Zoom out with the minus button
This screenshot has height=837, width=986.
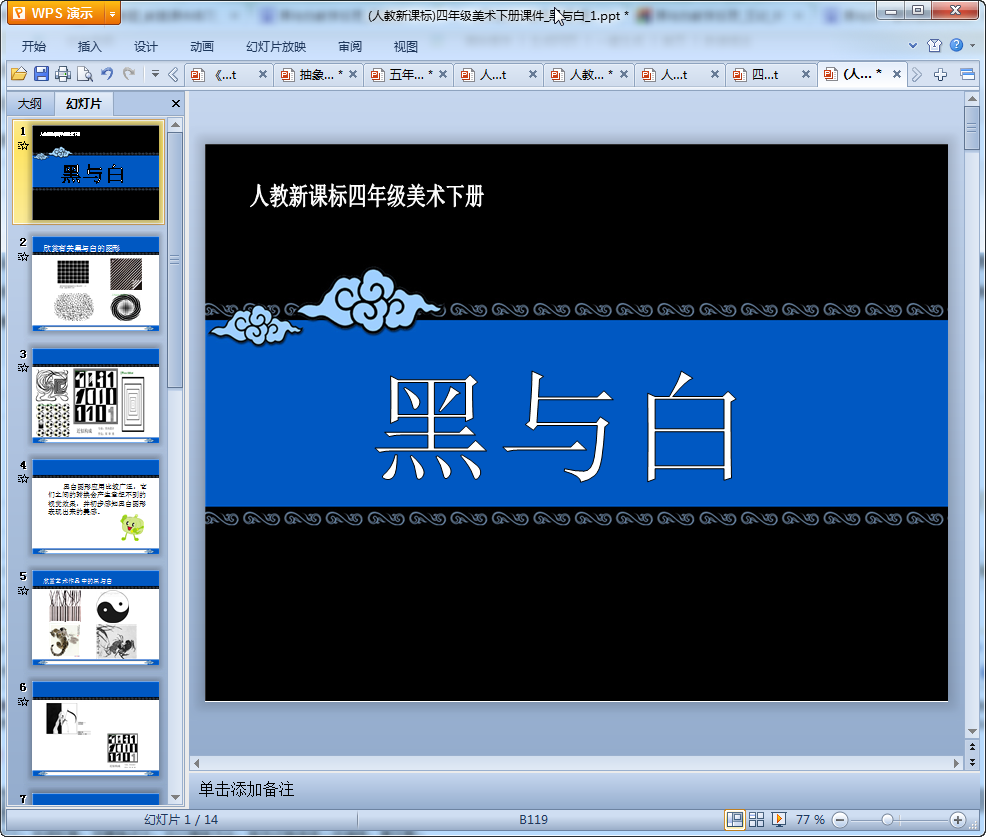840,820
